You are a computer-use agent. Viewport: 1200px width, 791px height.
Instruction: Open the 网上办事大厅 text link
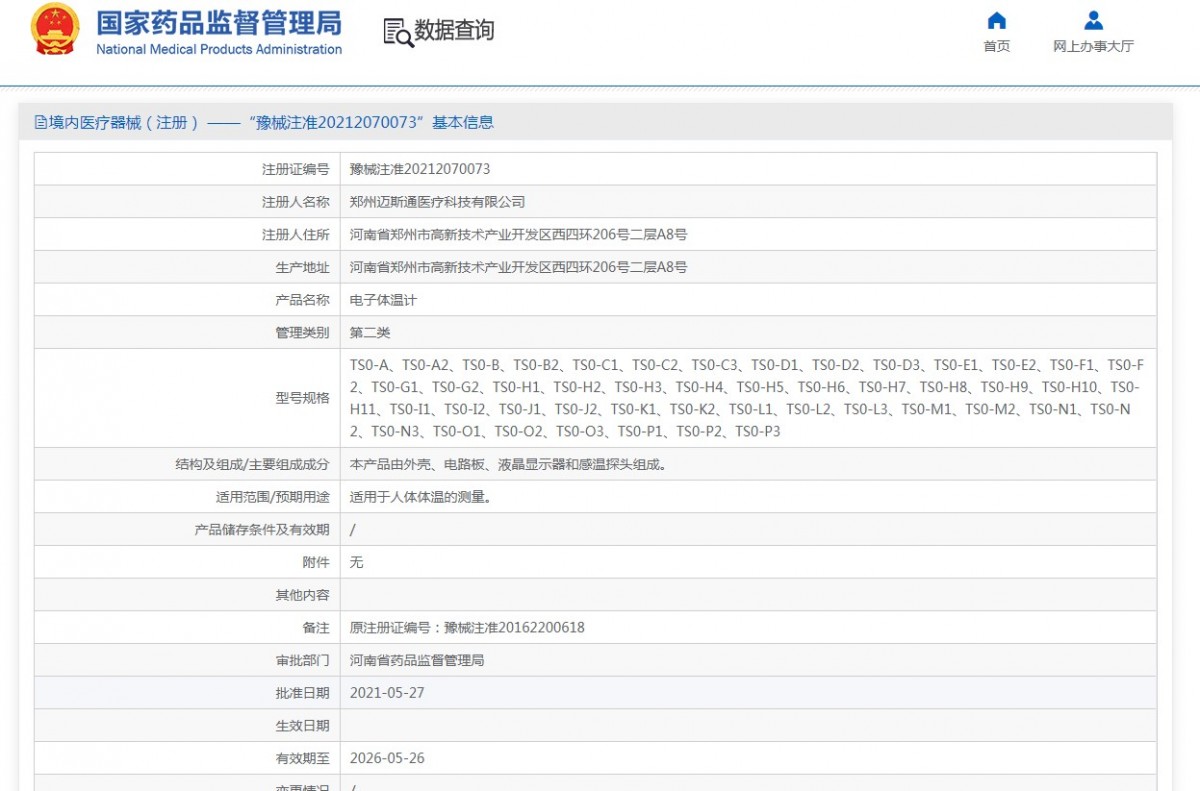click(1093, 46)
